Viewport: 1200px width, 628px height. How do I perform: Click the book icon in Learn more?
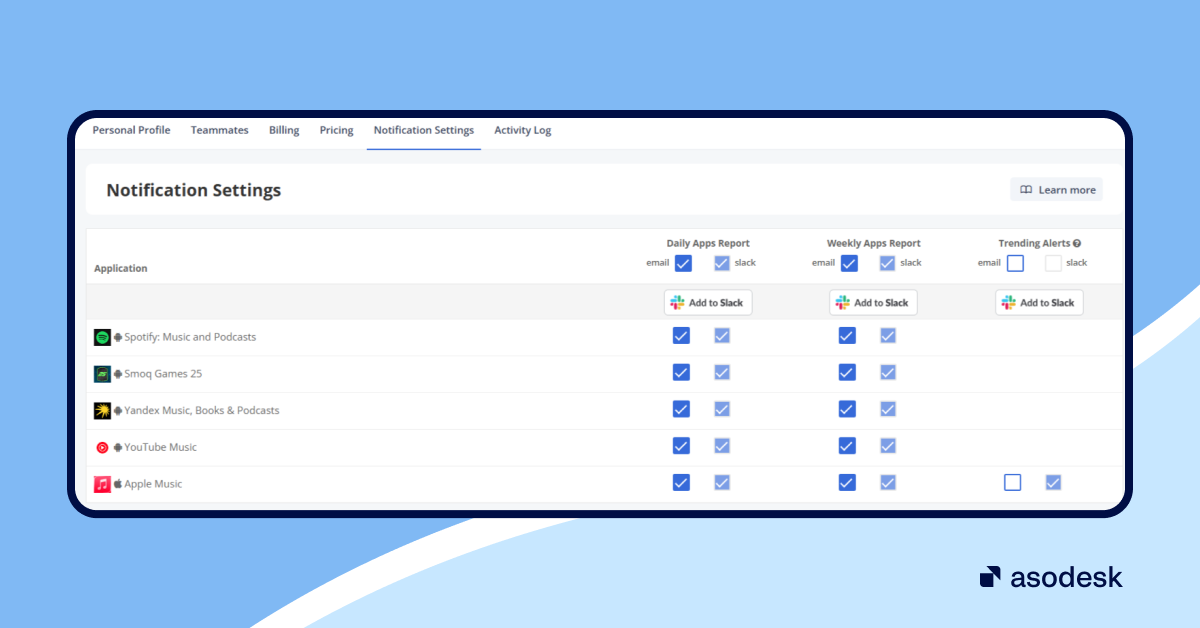(1026, 190)
